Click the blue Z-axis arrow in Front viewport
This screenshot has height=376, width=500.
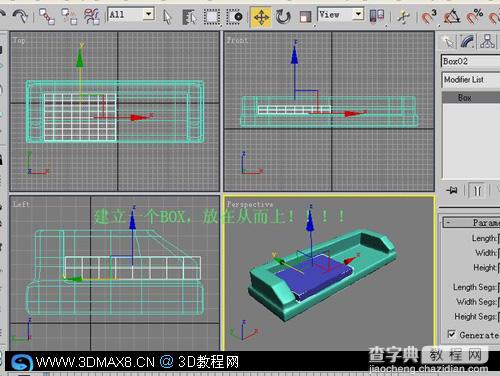pyautogui.click(x=295, y=55)
